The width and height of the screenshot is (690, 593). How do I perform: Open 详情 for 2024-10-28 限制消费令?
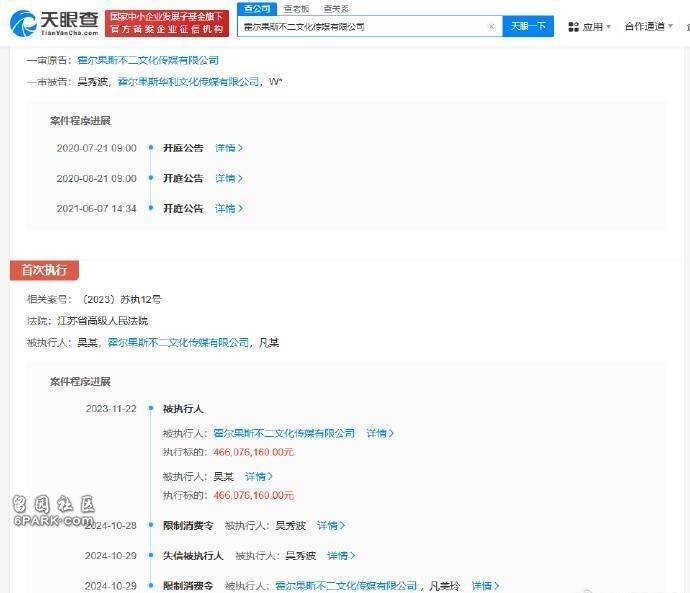[x=331, y=525]
